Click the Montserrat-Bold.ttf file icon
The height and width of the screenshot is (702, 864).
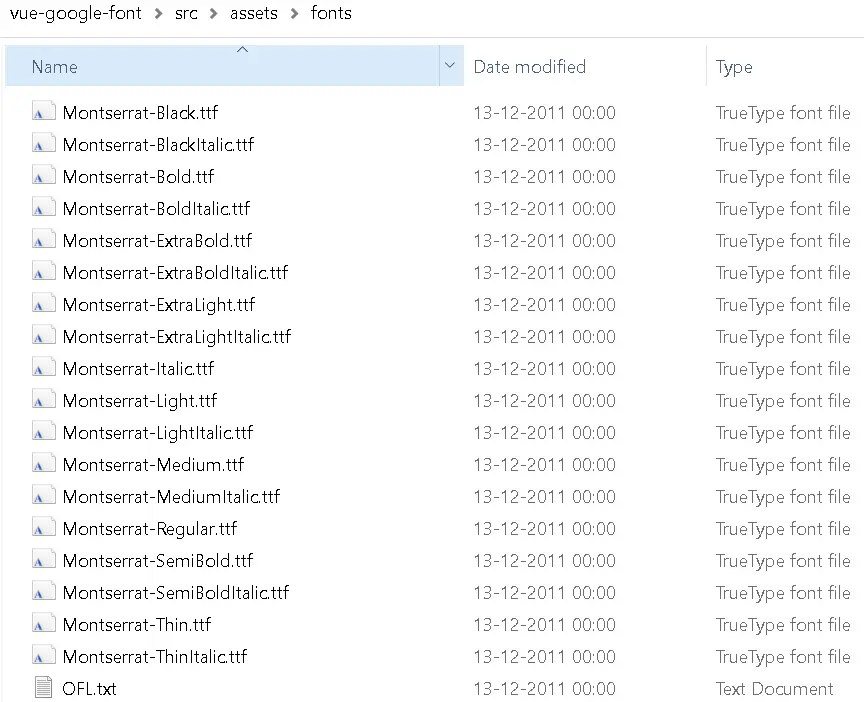pos(44,175)
